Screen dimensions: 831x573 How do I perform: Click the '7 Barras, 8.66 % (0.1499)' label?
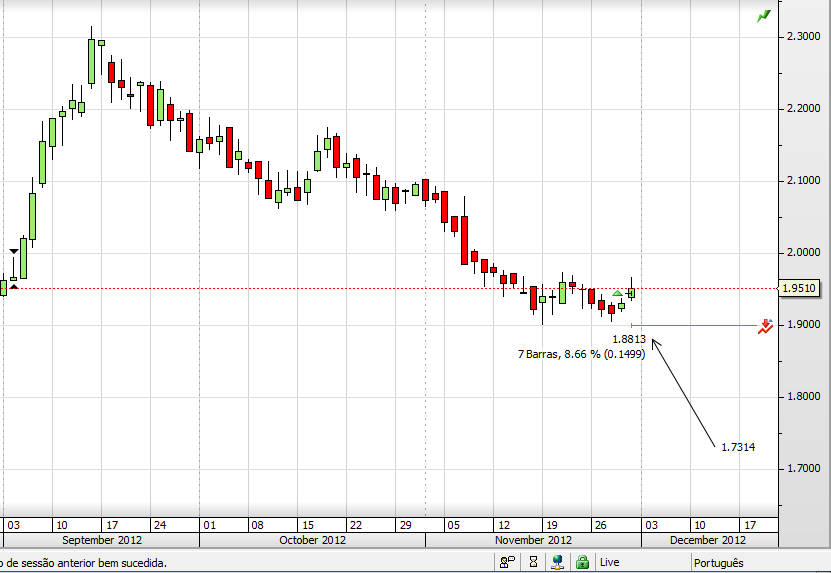click(581, 354)
